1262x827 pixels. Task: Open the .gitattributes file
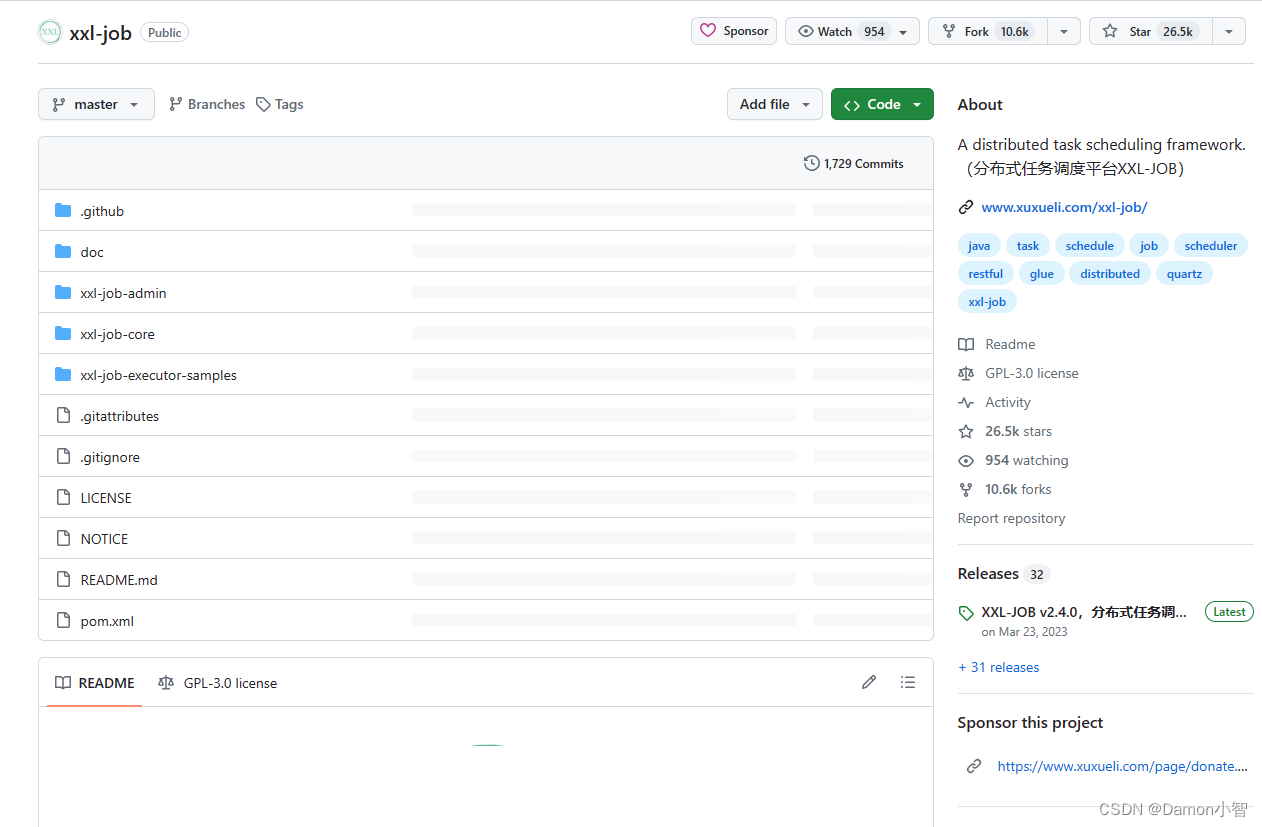(119, 416)
